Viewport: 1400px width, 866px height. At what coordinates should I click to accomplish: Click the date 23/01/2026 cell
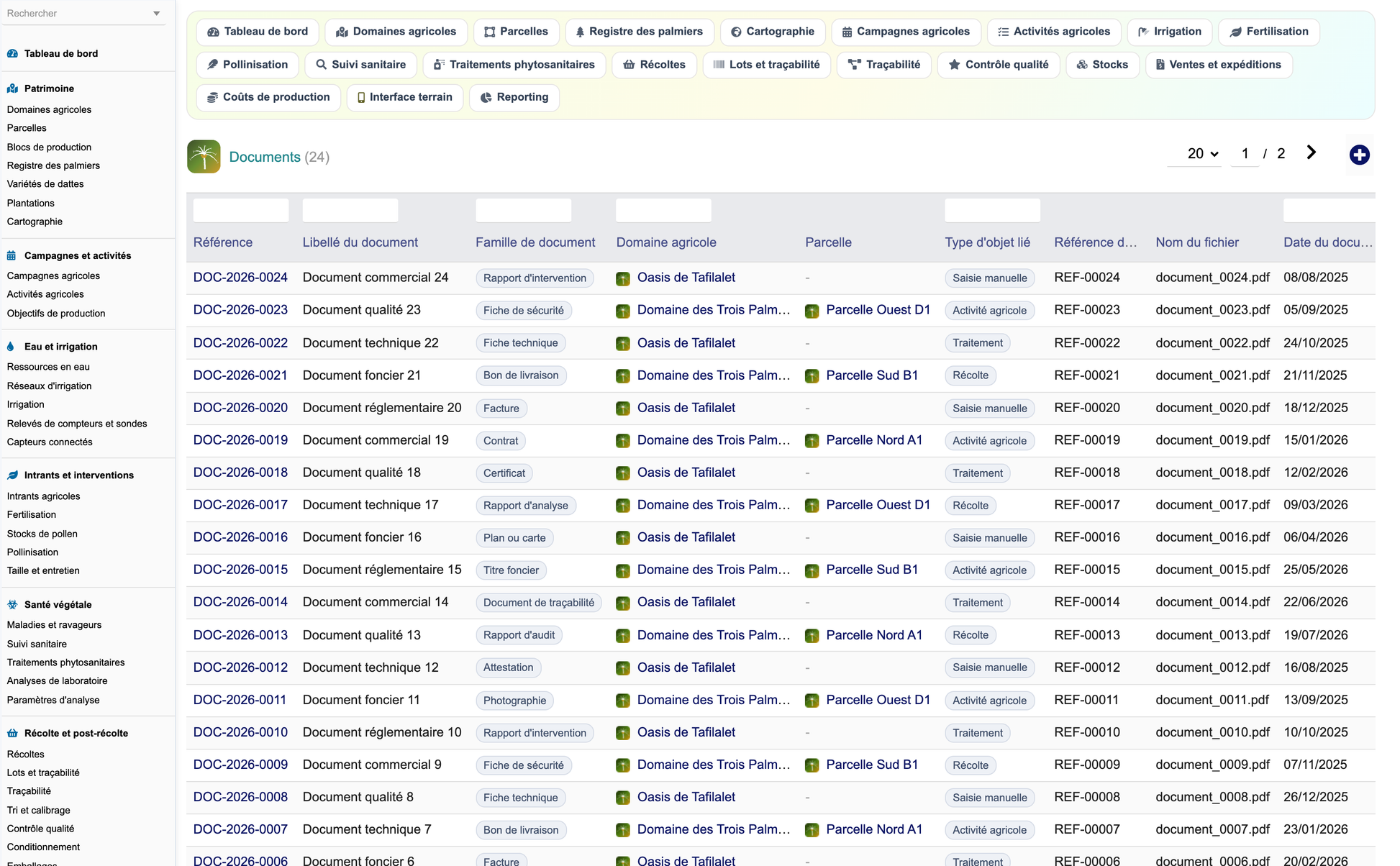coord(1315,829)
